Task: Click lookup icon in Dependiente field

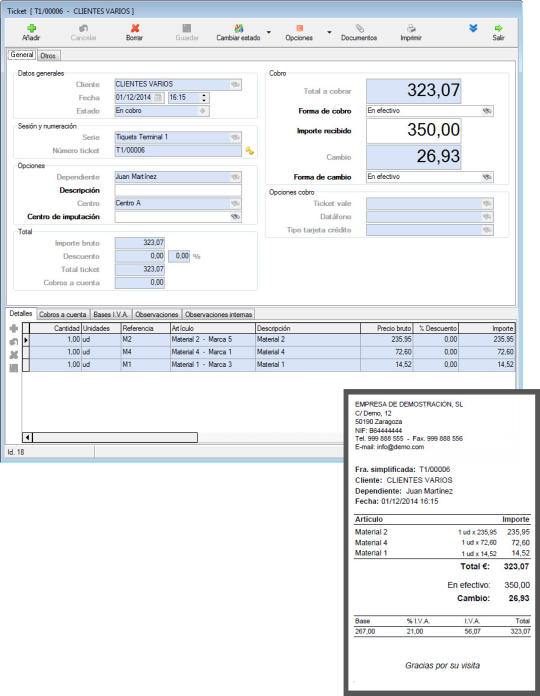Action: pyautogui.click(x=235, y=177)
